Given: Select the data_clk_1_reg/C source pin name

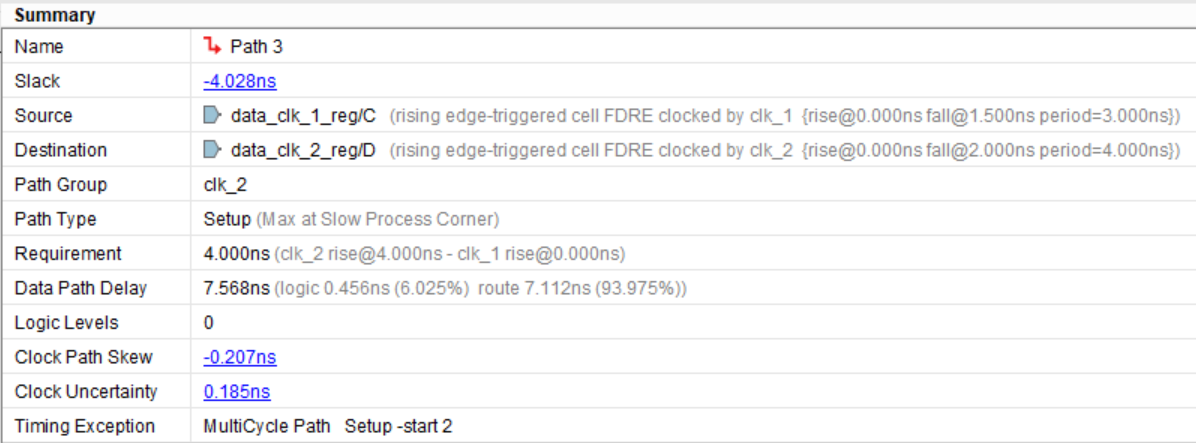Looking at the screenshot, I should pos(303,116).
